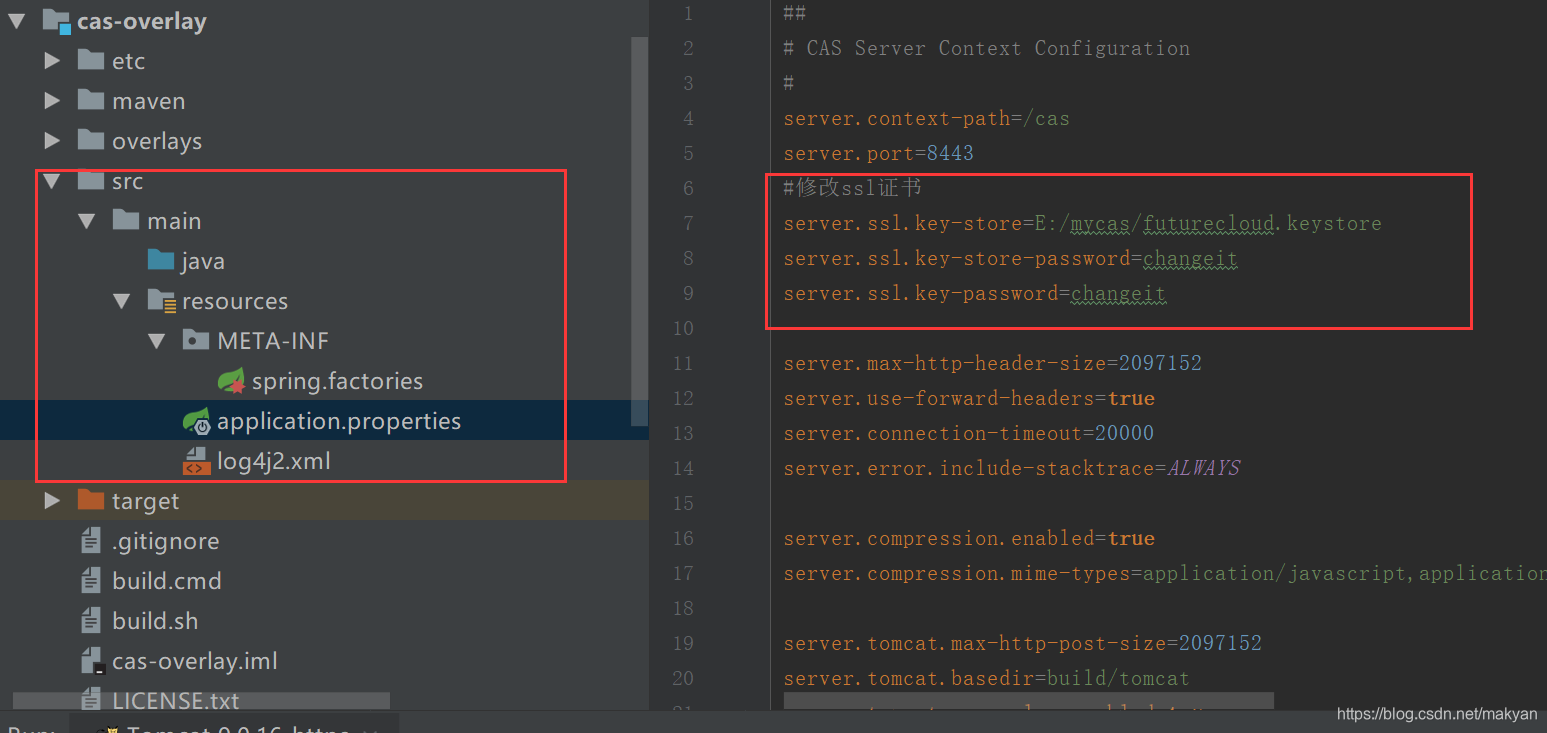1547x733 pixels.
Task: Expand the maven folder arrow
Action: (x=52, y=101)
